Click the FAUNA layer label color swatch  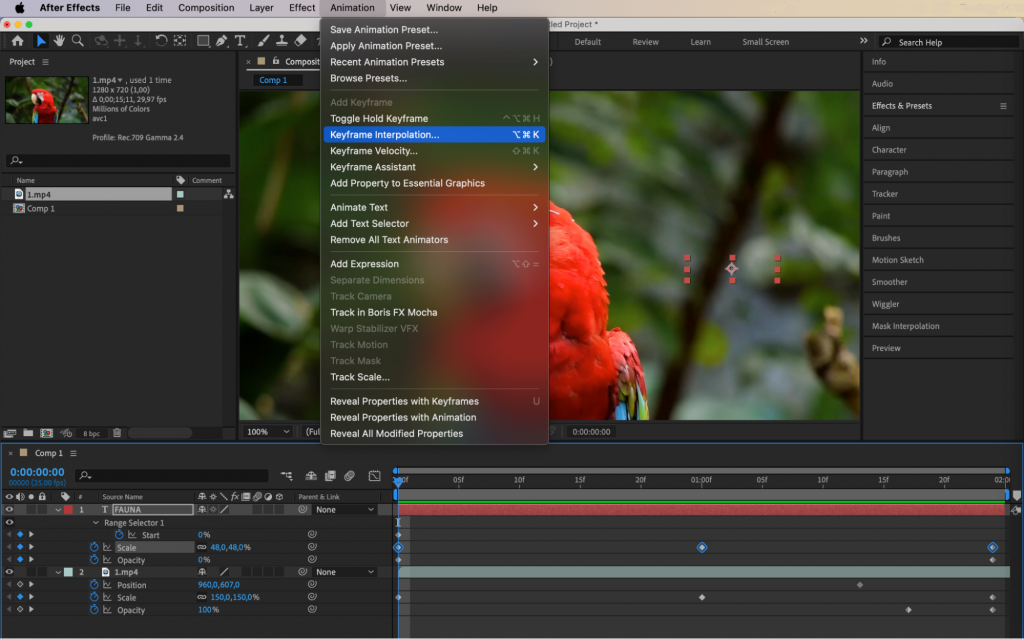pos(70,509)
